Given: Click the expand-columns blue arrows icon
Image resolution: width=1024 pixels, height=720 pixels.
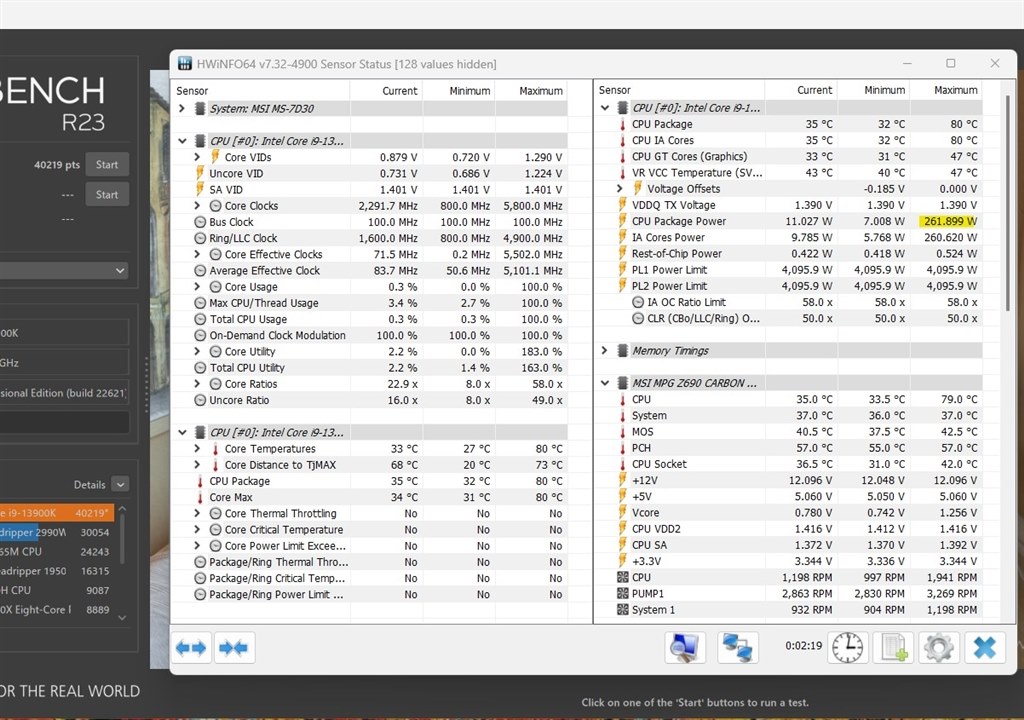Looking at the screenshot, I should [x=191, y=647].
